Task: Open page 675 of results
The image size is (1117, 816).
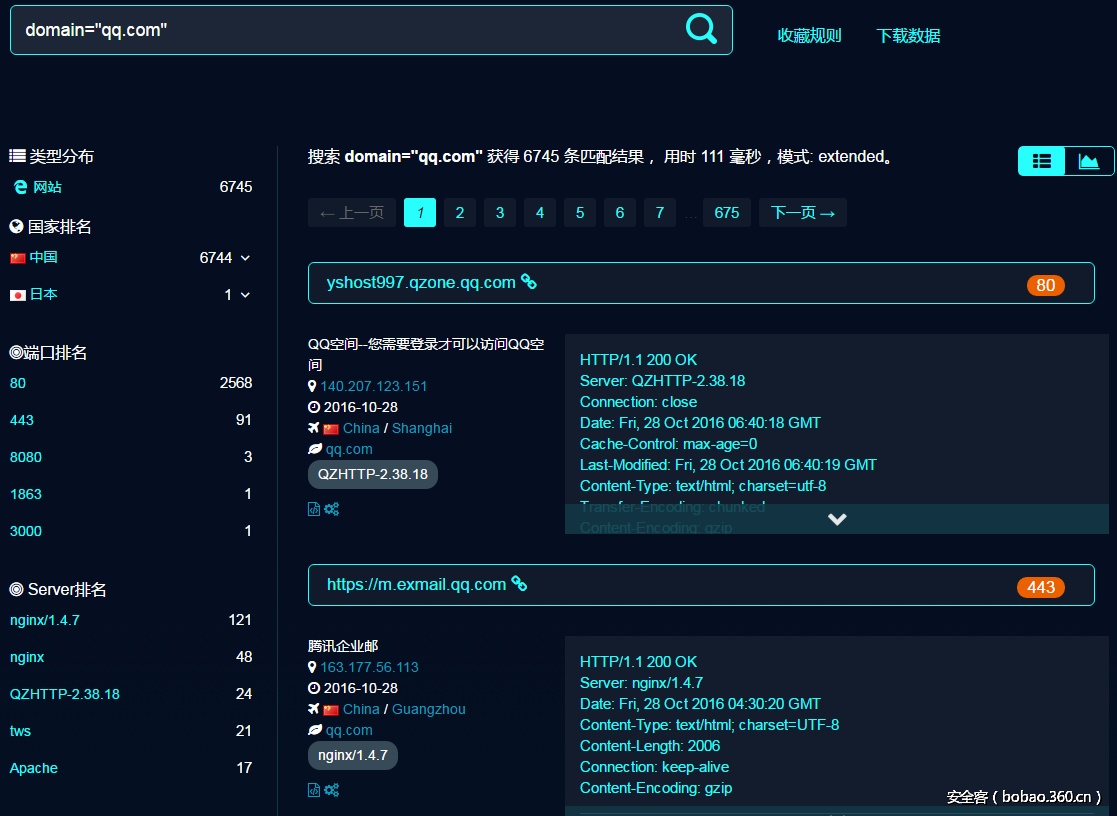Action: (727, 212)
